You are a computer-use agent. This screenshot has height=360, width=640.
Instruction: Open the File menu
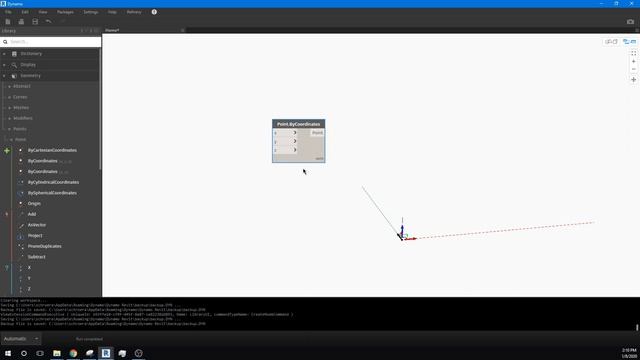click(x=8, y=12)
